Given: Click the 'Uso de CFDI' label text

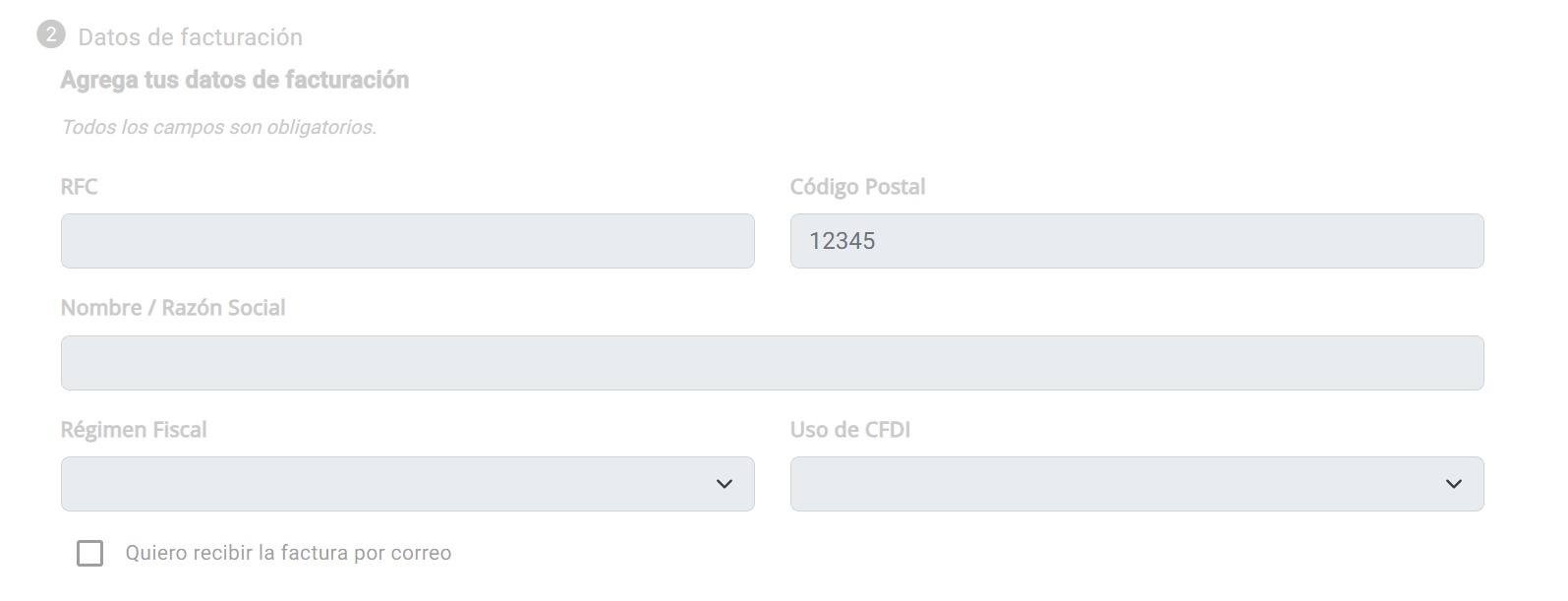Looking at the screenshot, I should [x=849, y=430].
